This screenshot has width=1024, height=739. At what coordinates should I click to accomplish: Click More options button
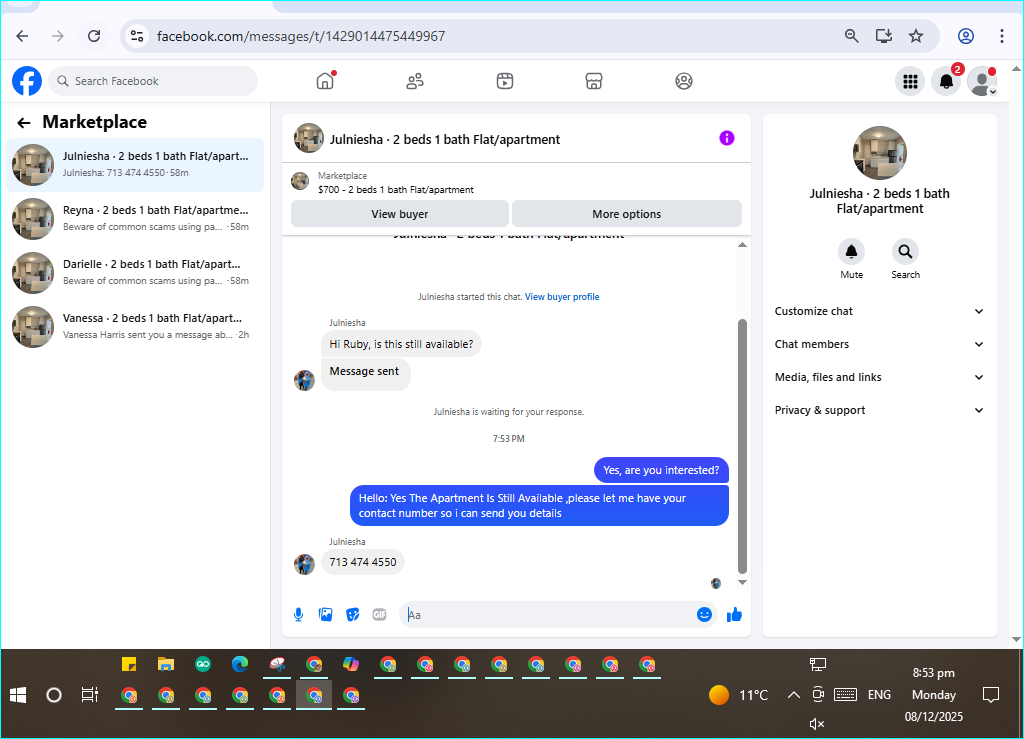coord(626,213)
